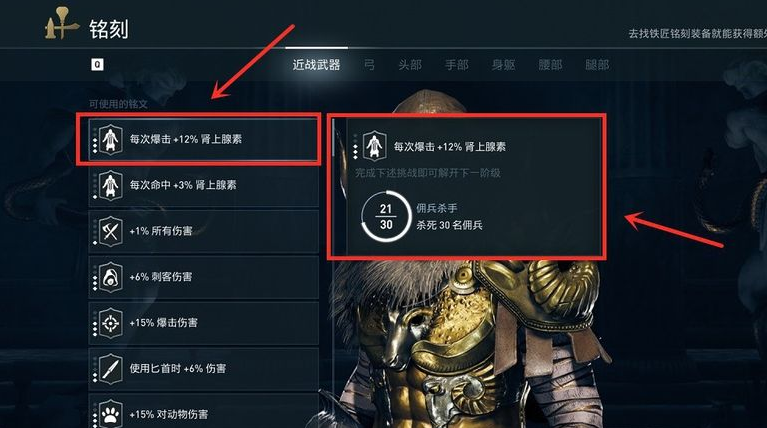Open the 头部 tab
Screen dimensions: 767x428
(410, 65)
